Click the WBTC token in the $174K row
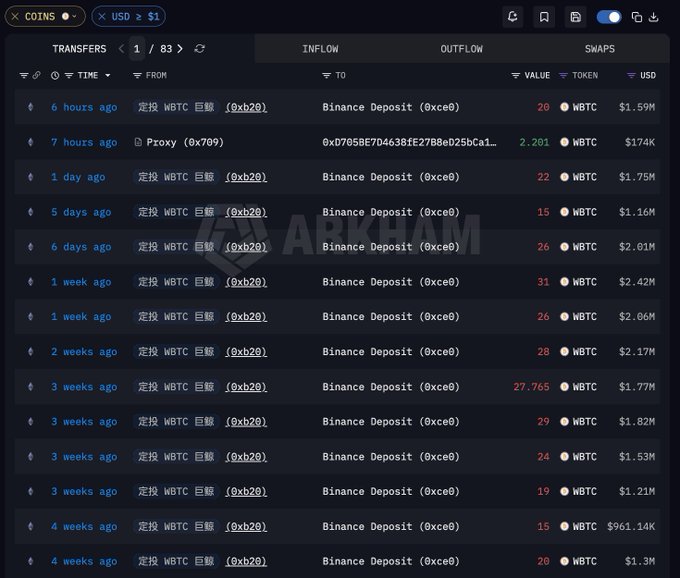Screen dimensions: 680x578 click(585, 142)
